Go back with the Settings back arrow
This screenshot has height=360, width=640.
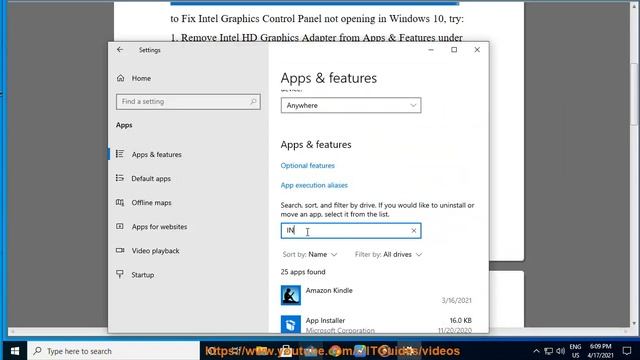click(x=120, y=50)
